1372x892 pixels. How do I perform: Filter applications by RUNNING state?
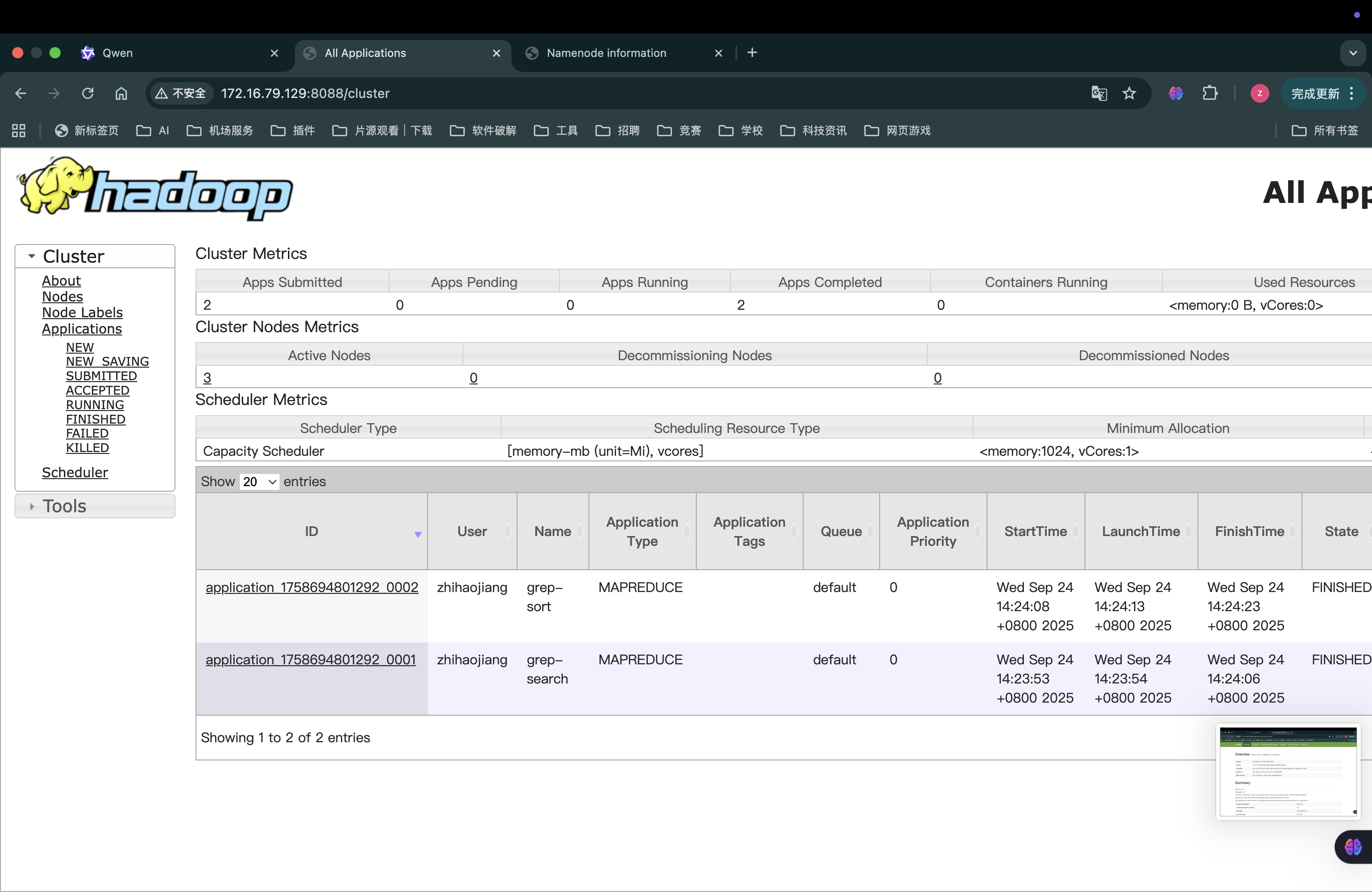[x=95, y=404]
